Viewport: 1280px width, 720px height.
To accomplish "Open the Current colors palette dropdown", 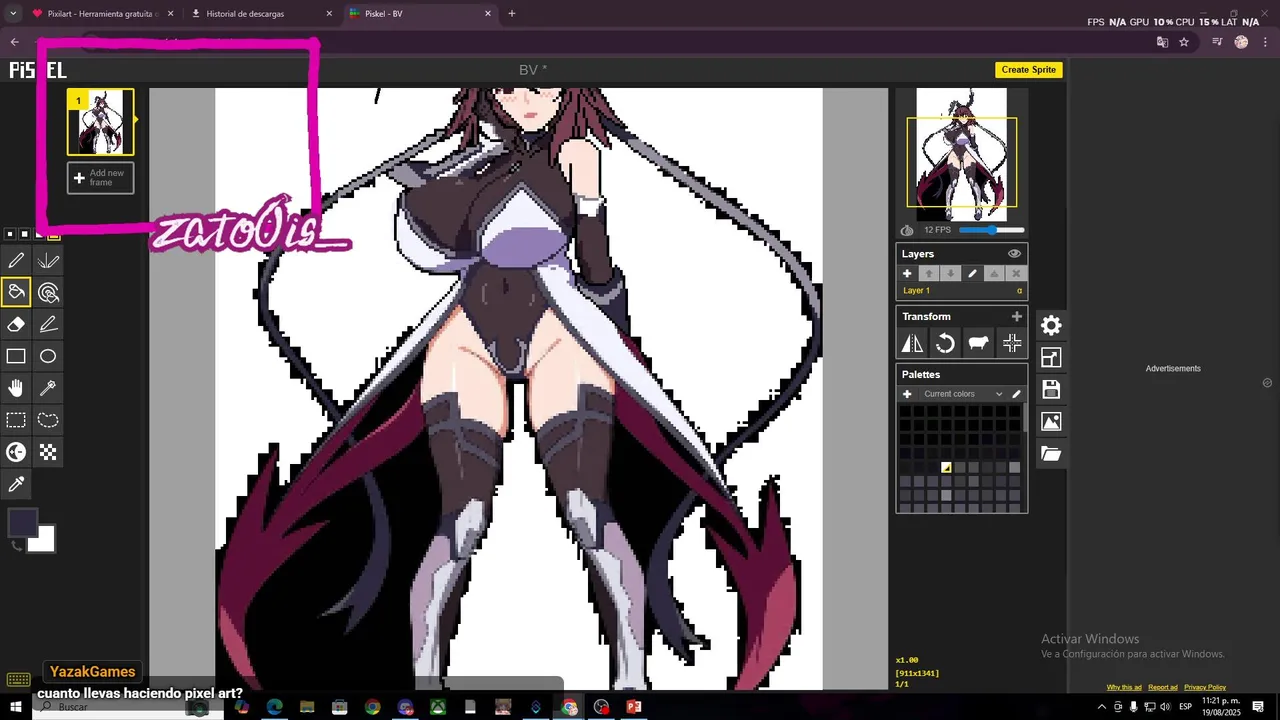I will coord(962,394).
